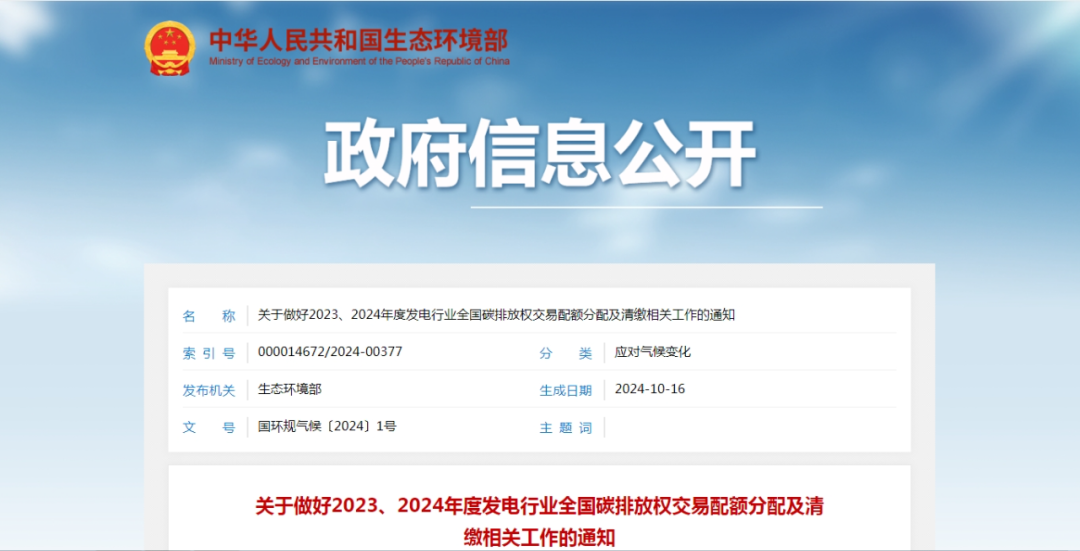Click the 文号 field label
The width and height of the screenshot is (1080, 551).
coord(209,427)
